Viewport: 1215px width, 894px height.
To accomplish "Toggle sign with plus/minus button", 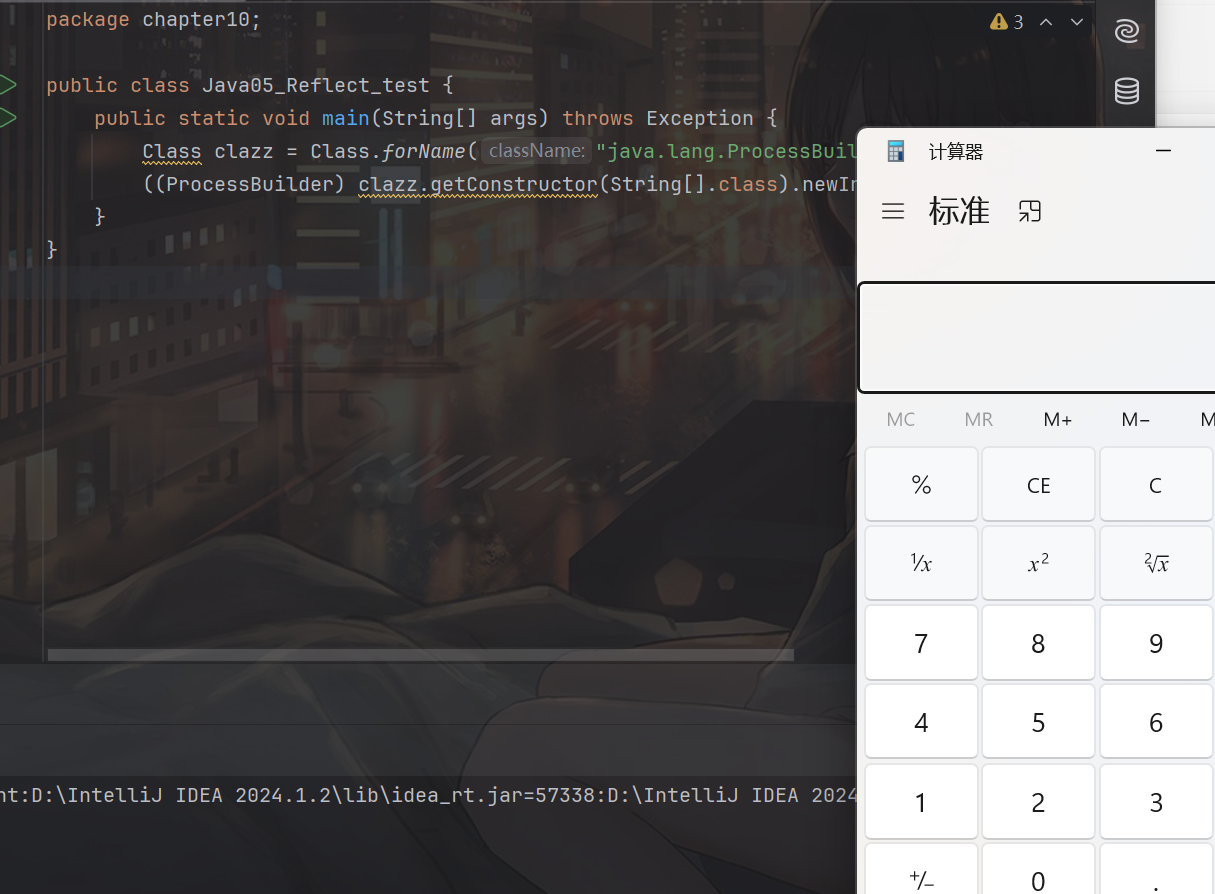I will (x=921, y=880).
